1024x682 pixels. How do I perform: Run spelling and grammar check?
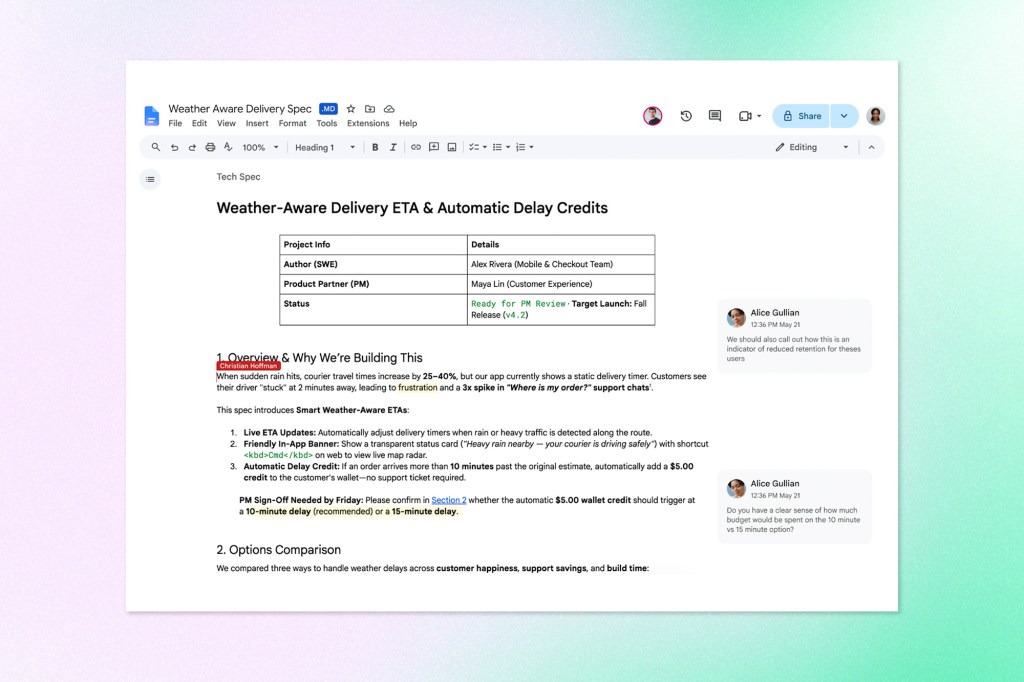[x=228, y=147]
